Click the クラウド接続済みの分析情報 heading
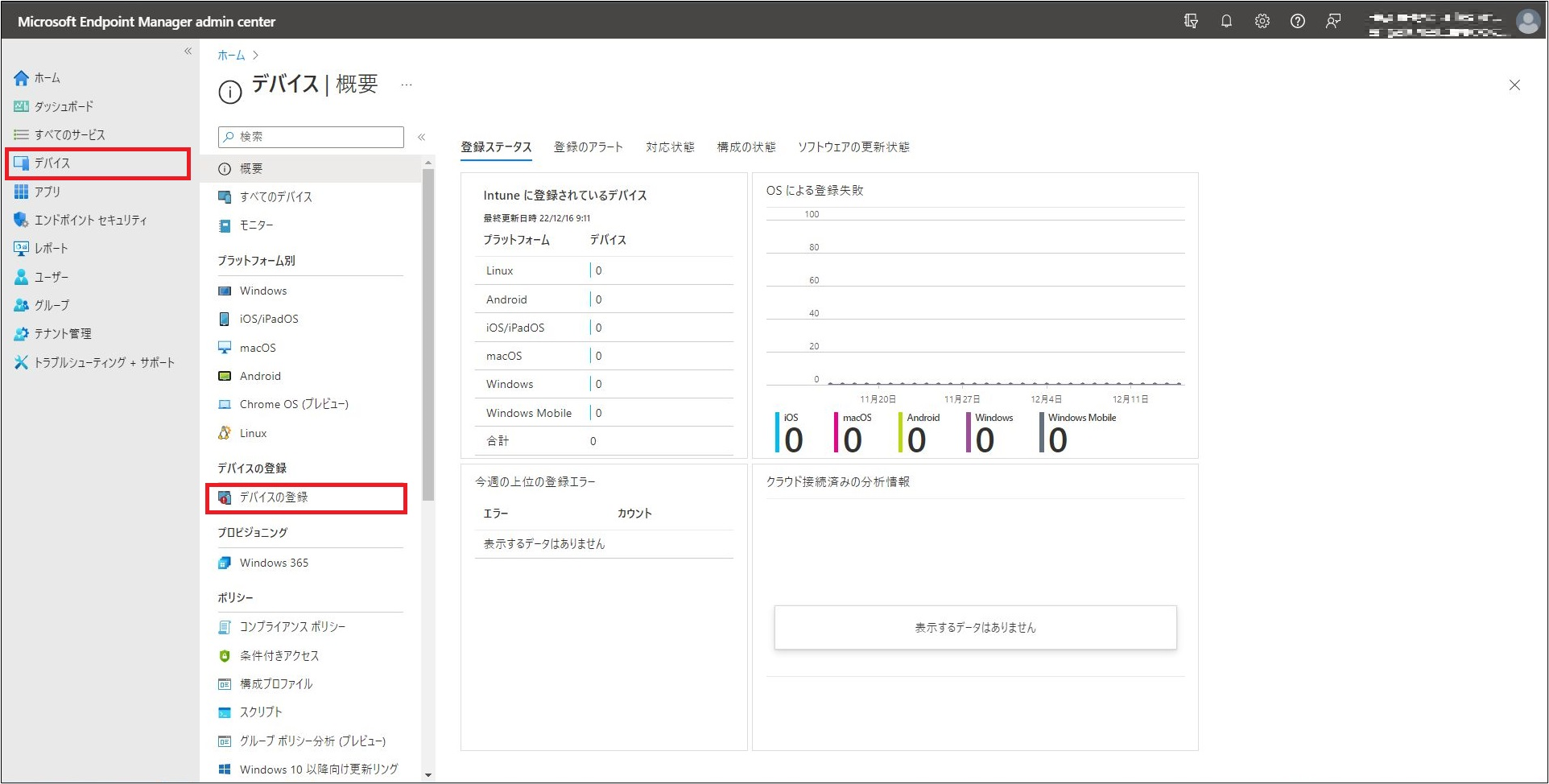Screen dimensions: 1549x784 pyautogui.click(x=837, y=482)
